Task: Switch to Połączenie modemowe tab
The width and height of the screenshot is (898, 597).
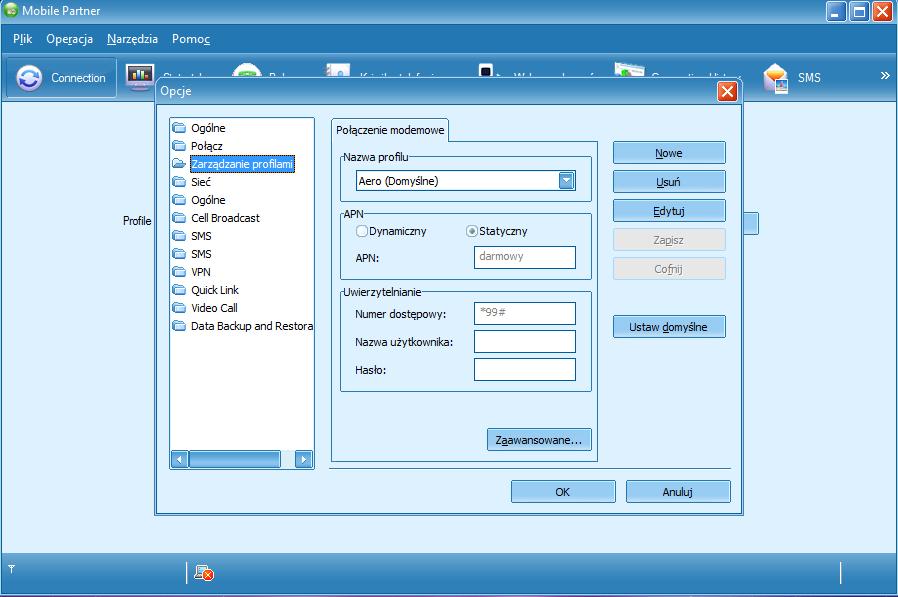Action: [390, 130]
